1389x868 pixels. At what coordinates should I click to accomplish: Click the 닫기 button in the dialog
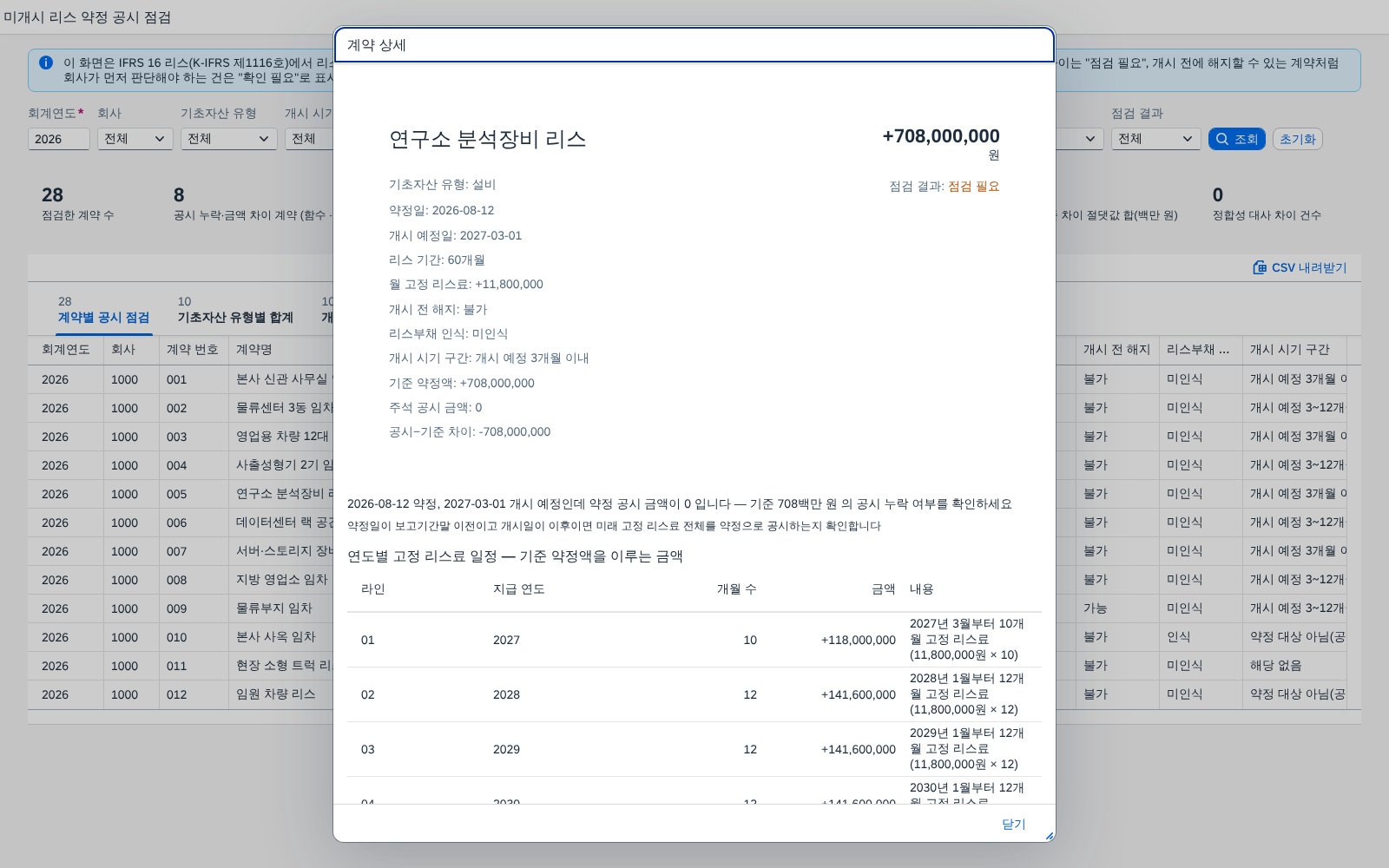pyautogui.click(x=1013, y=824)
